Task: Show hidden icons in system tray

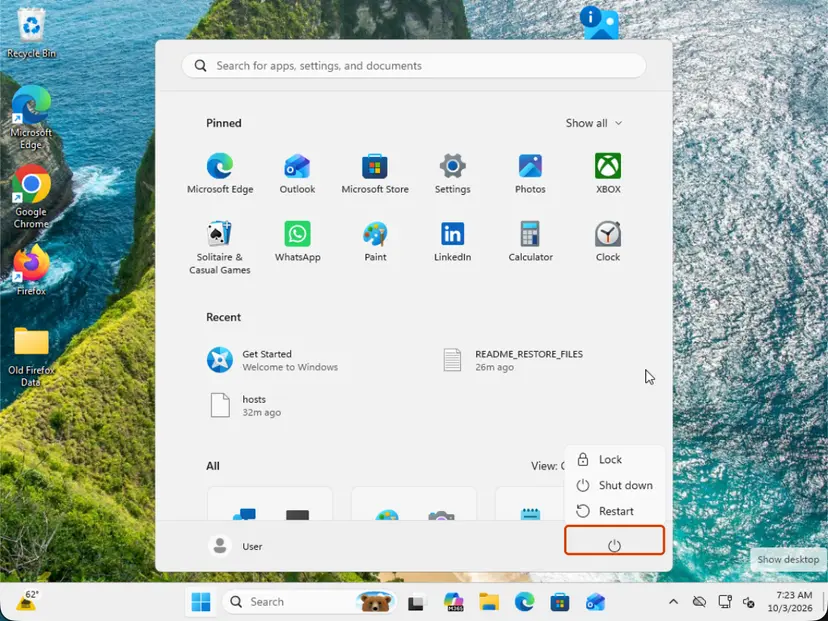Action: point(673,601)
